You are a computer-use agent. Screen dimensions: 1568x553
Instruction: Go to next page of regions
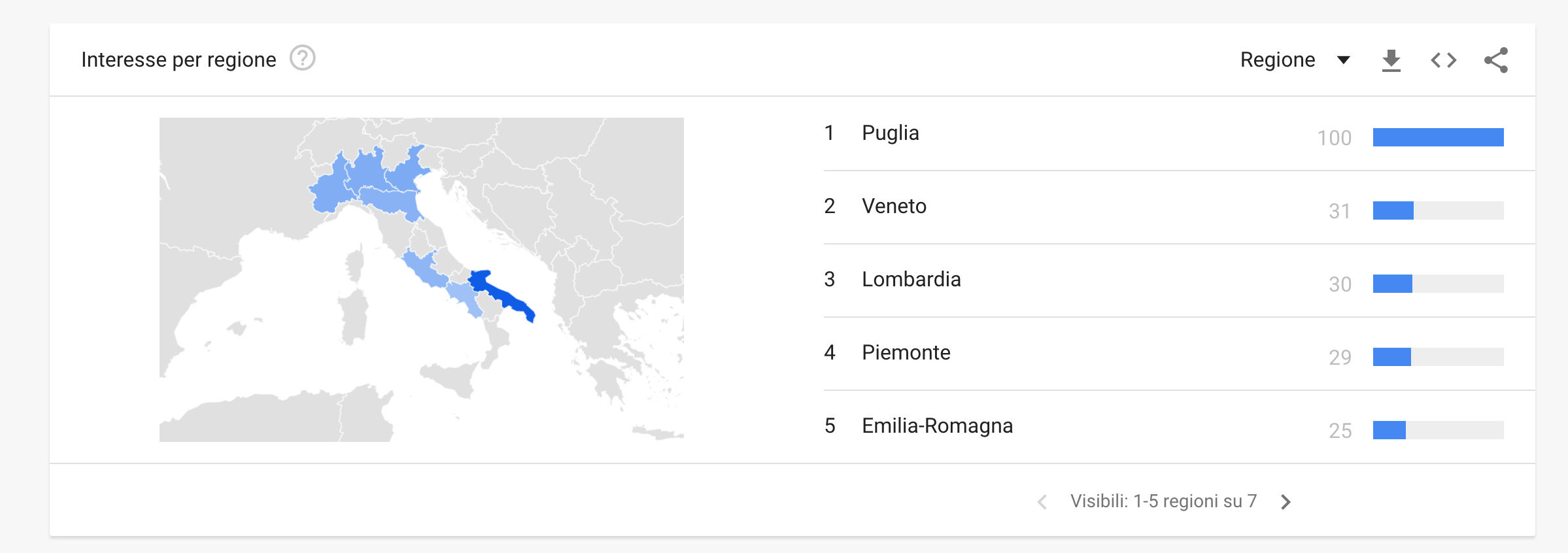(1286, 501)
